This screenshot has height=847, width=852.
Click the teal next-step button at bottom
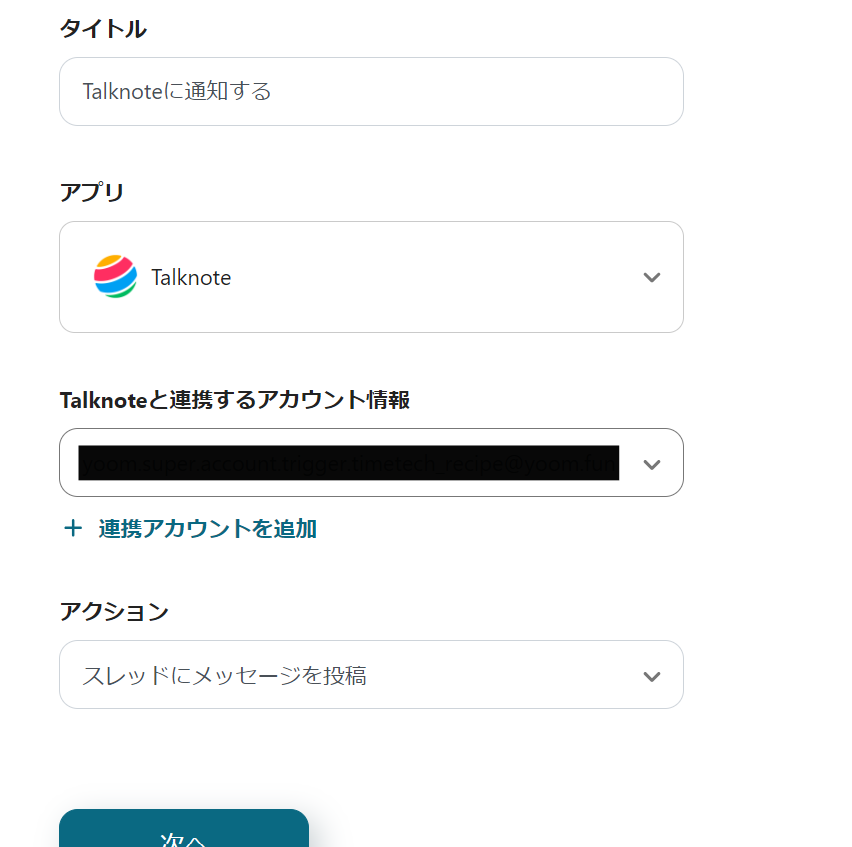[x=184, y=828]
